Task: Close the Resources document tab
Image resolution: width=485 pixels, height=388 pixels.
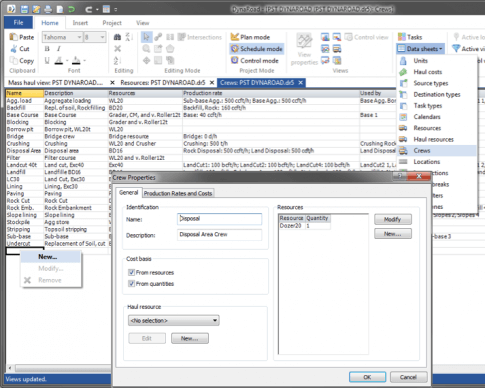Action: [x=212, y=82]
